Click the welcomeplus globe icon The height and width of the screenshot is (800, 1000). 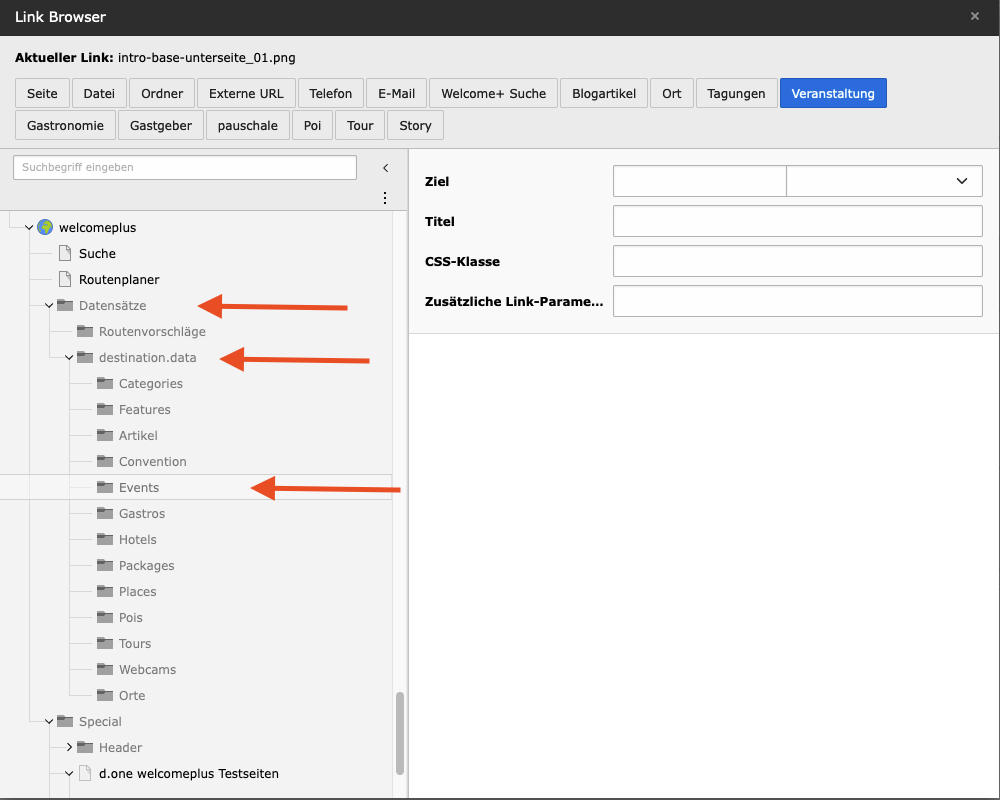45,227
